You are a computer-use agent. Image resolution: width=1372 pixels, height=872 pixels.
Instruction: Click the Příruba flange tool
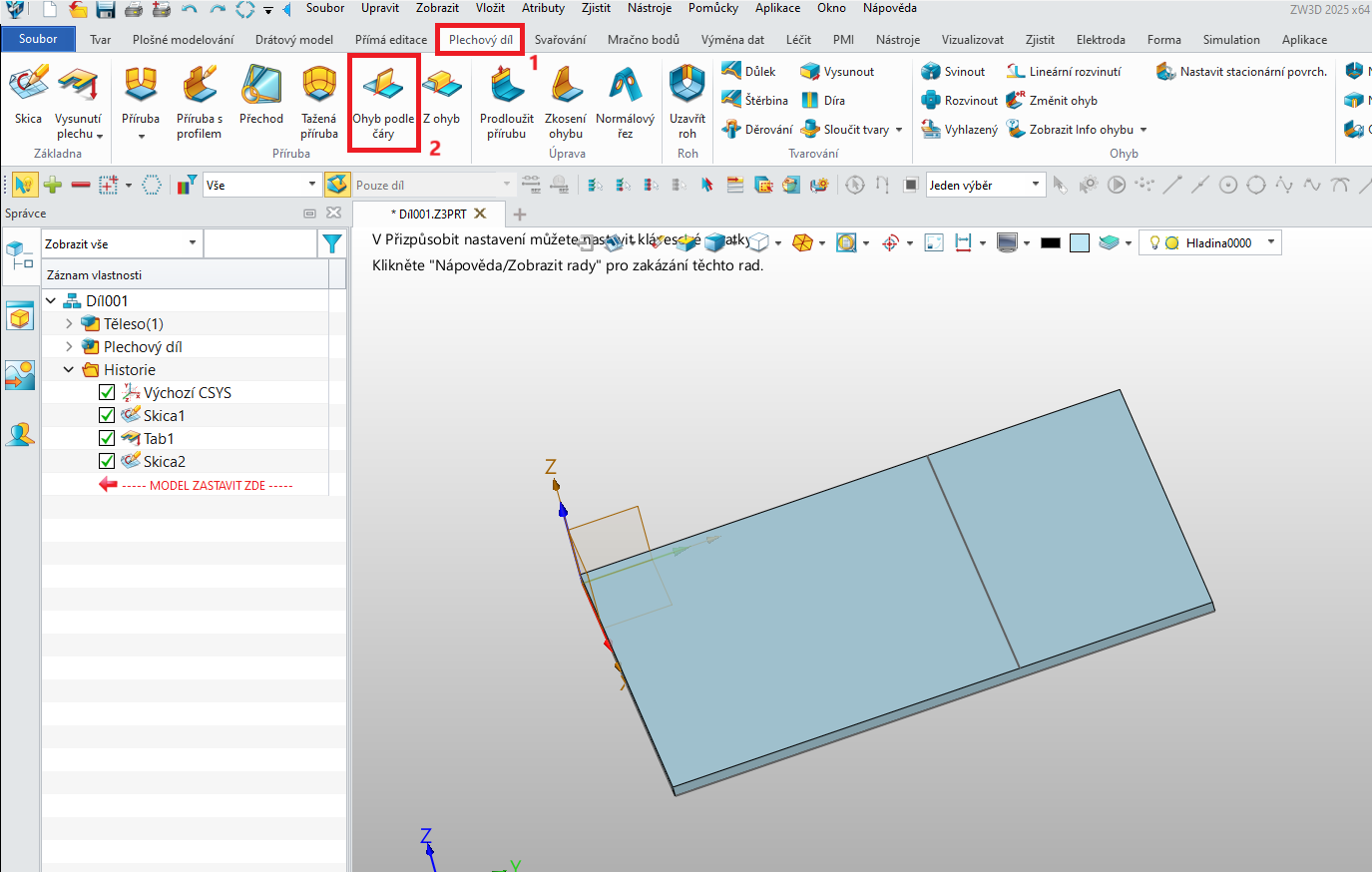click(x=141, y=102)
